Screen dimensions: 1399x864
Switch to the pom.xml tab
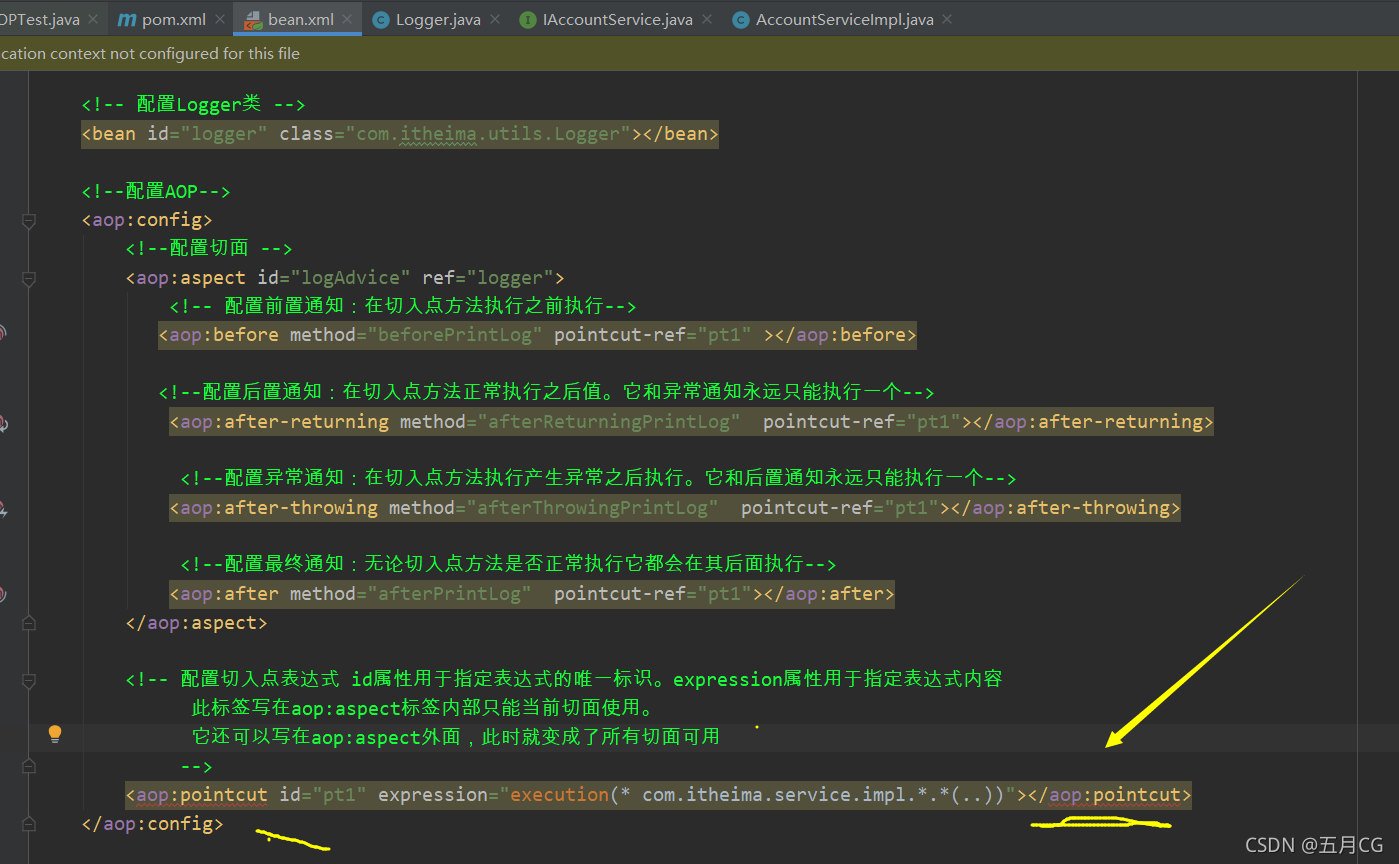click(169, 19)
